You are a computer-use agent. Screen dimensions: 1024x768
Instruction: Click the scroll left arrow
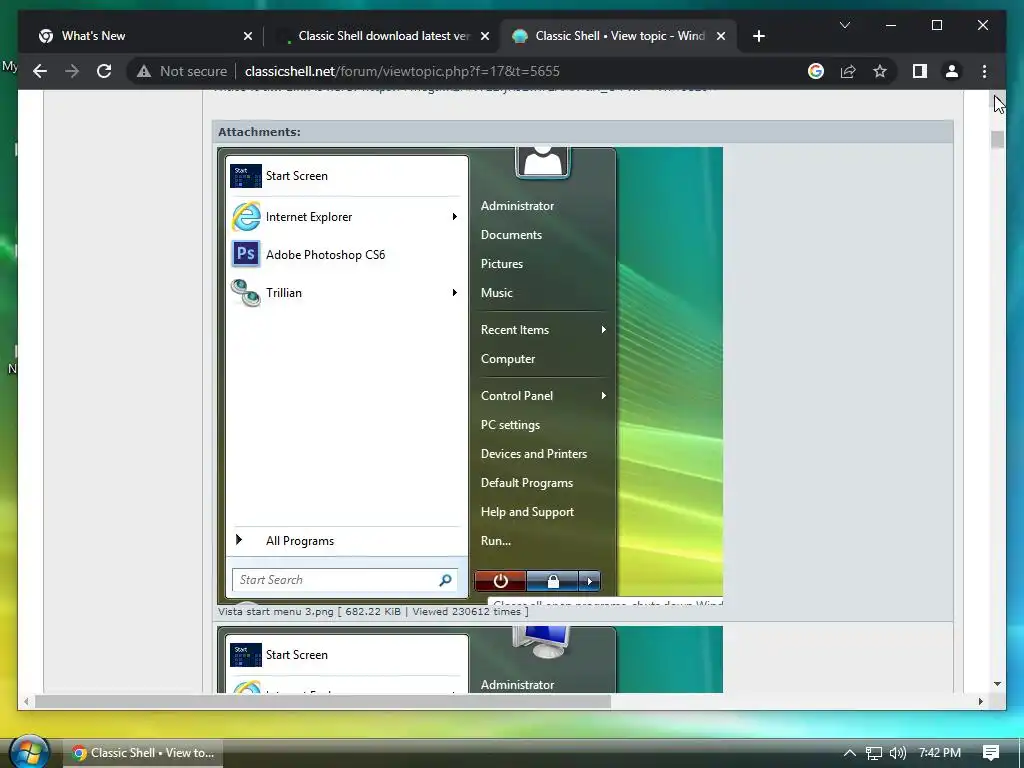26,701
